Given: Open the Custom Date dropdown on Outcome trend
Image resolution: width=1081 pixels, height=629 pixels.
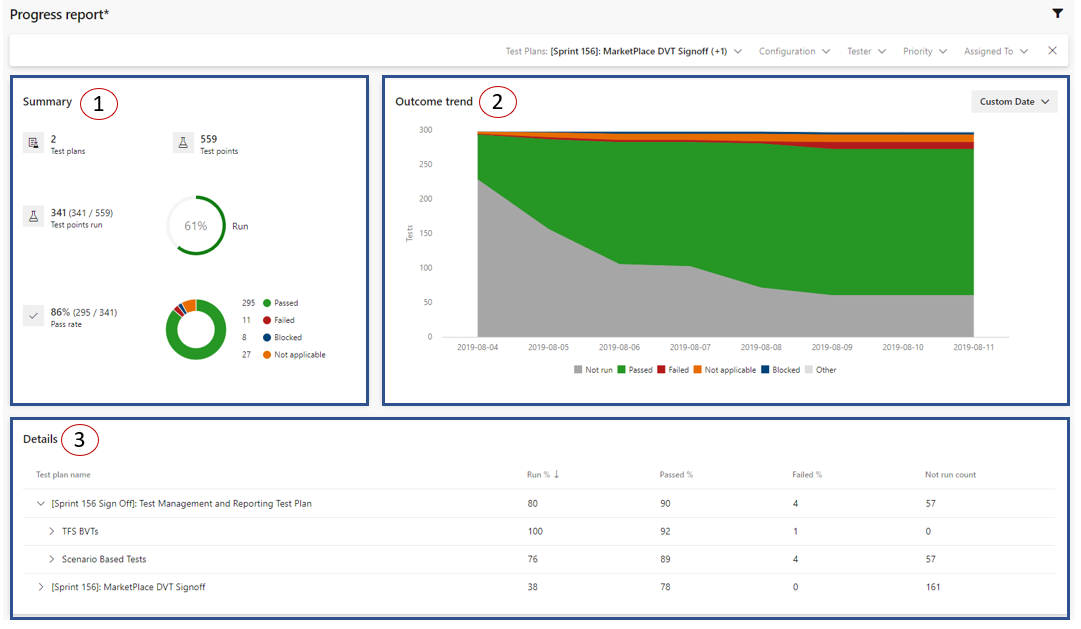Looking at the screenshot, I should tap(1013, 101).
